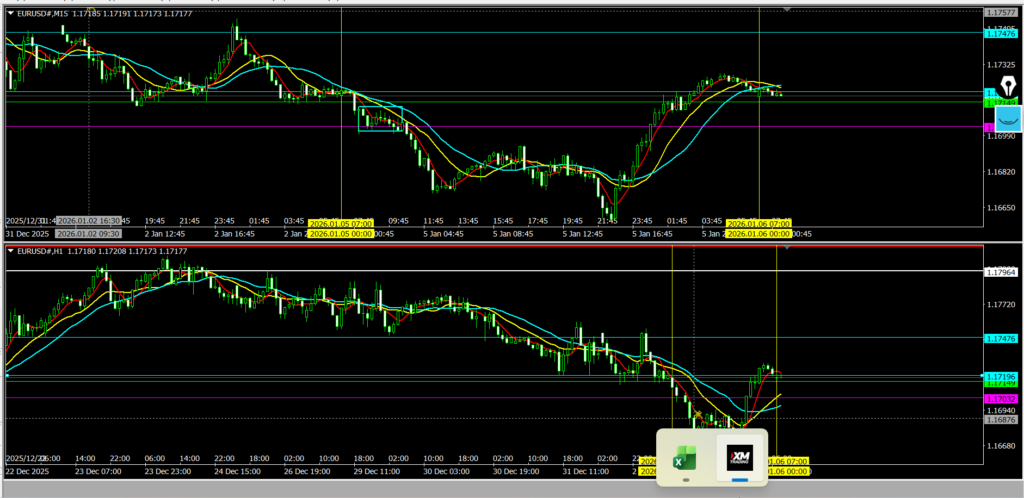Select yellow 2026.01.05 07:00 date marker on M15
This screenshot has width=1024, height=498.
(x=340, y=223)
